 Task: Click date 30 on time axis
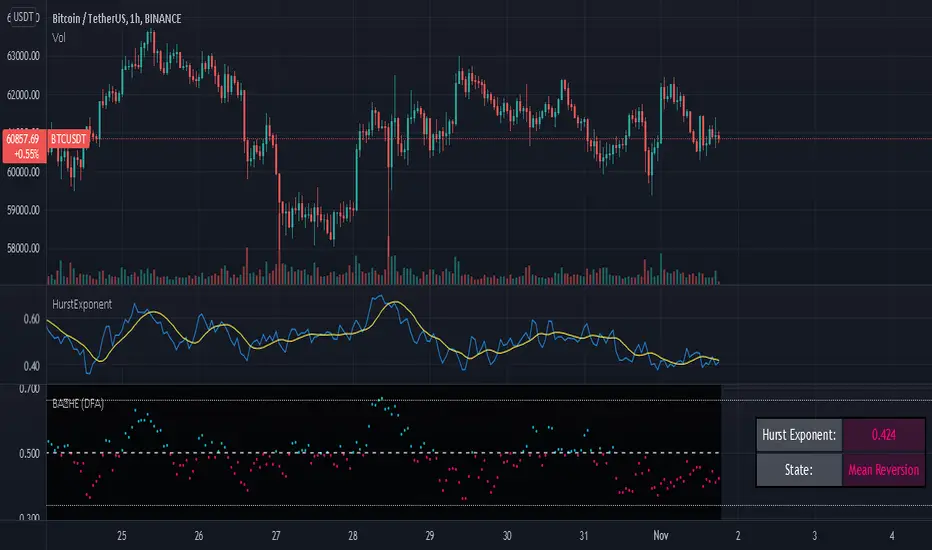[x=507, y=536]
